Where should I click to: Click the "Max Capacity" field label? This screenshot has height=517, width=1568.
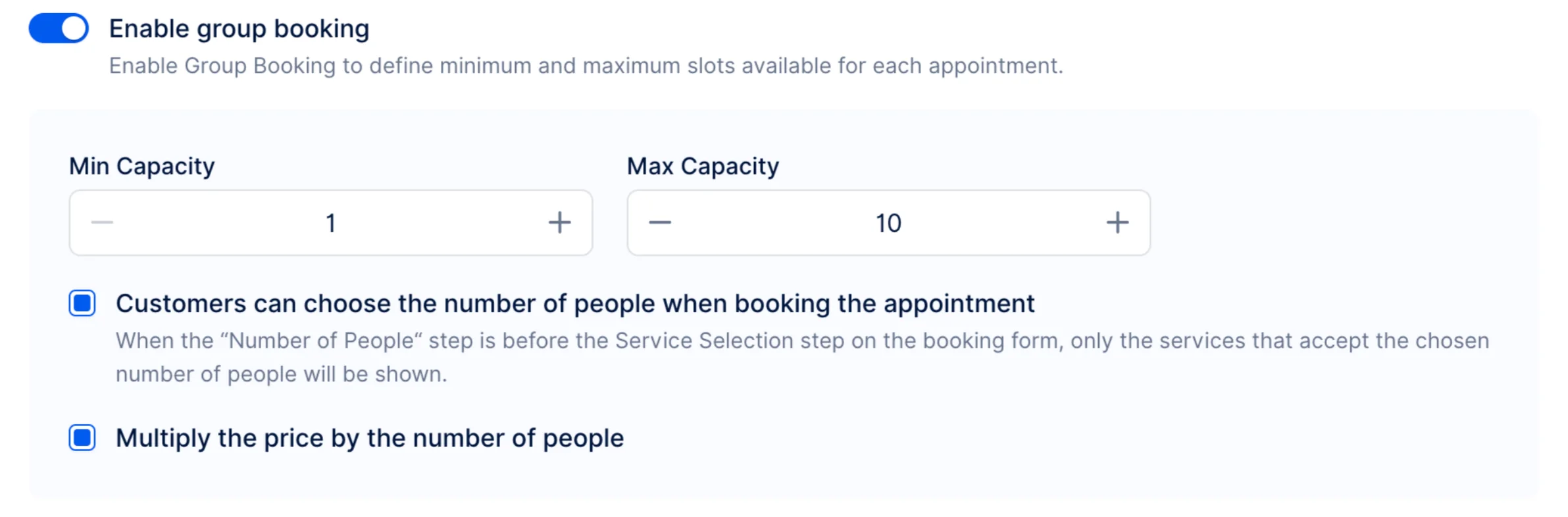702,166
